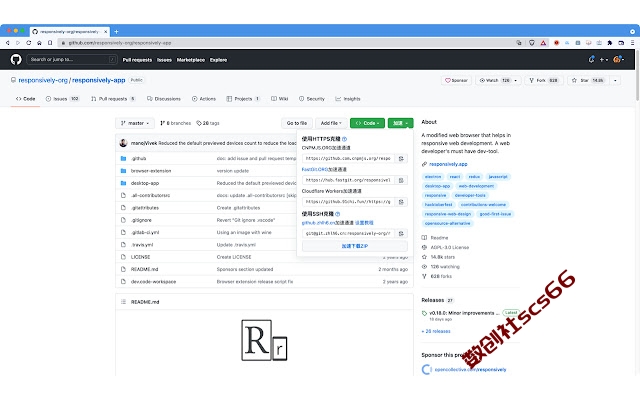Open the Actions tab
Screen dimensions: 640x400
(204, 99)
